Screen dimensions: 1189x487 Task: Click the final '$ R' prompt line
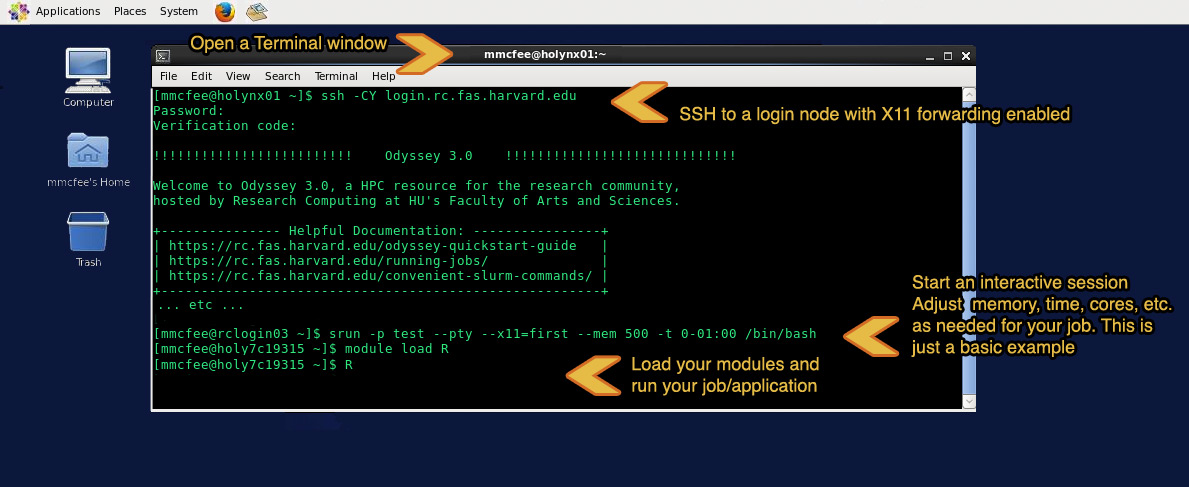(253, 365)
